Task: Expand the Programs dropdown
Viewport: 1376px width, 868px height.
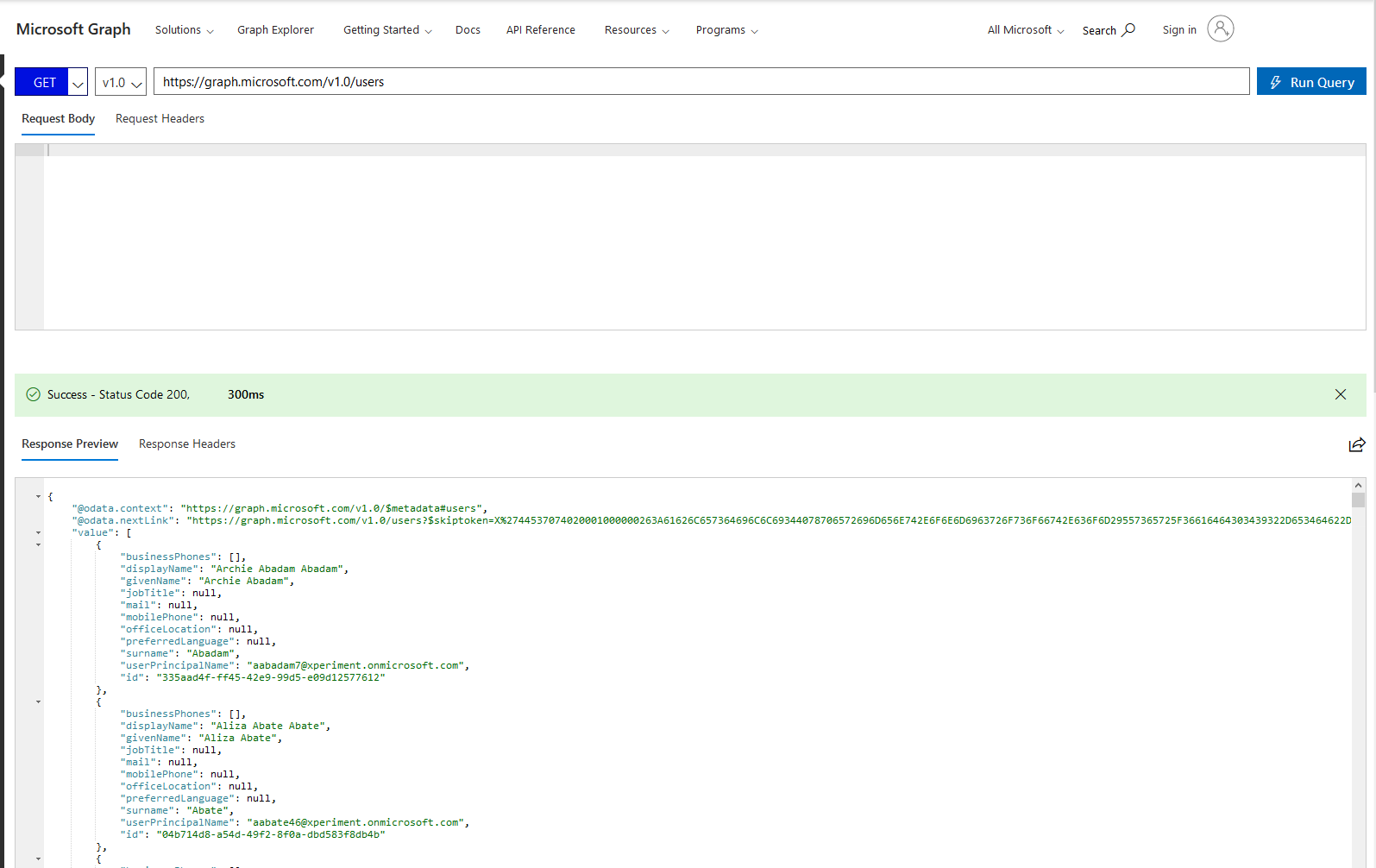Action: (x=726, y=30)
